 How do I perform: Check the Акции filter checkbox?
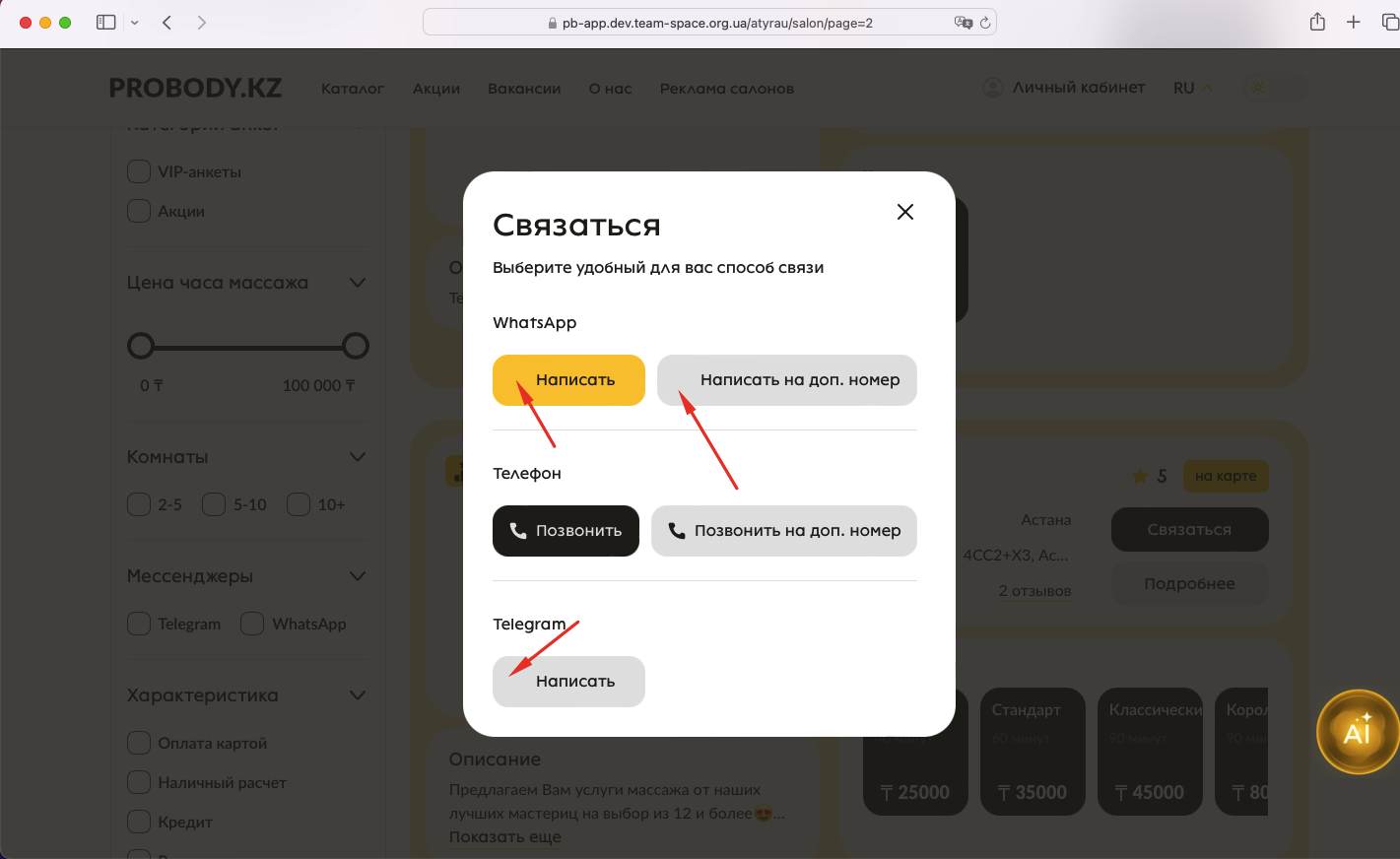[x=139, y=211]
